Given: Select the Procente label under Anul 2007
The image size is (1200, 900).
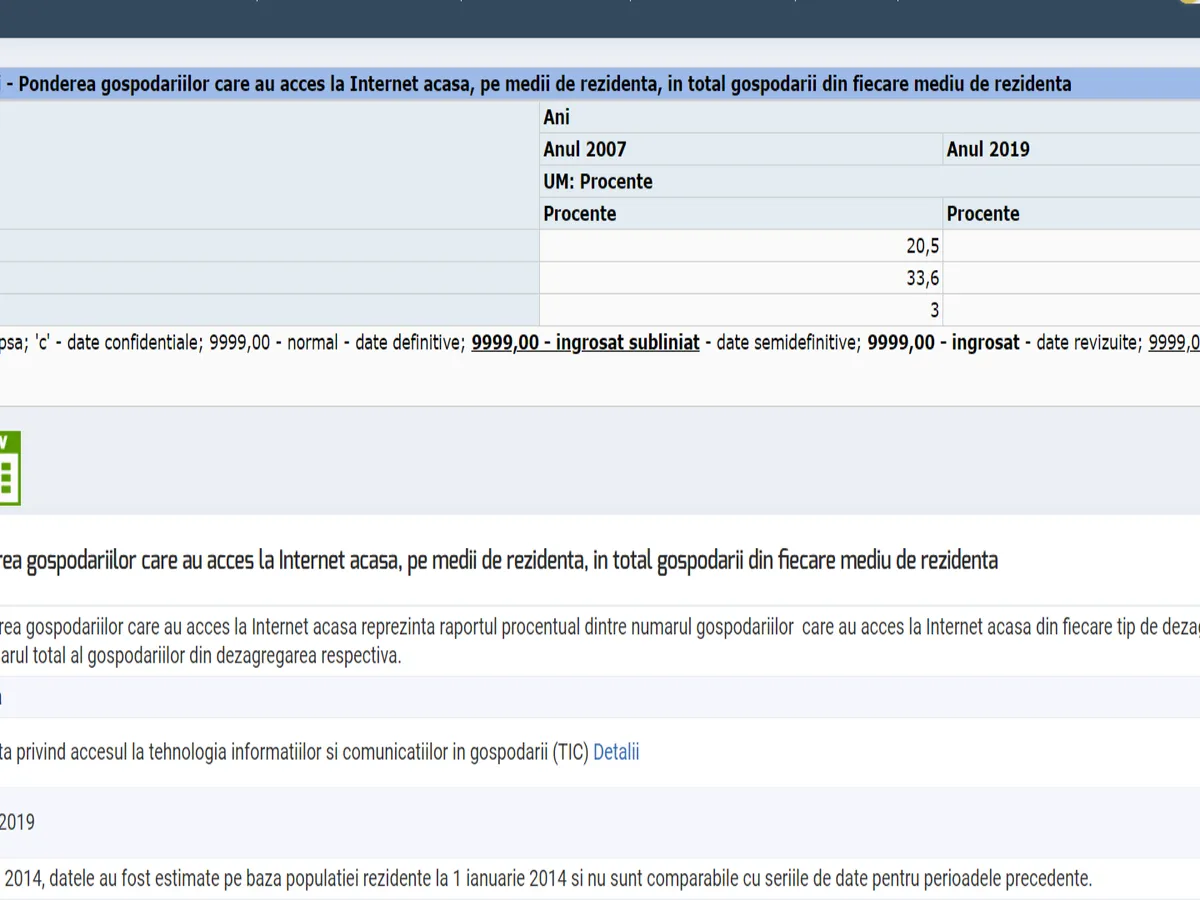Looking at the screenshot, I should (580, 213).
